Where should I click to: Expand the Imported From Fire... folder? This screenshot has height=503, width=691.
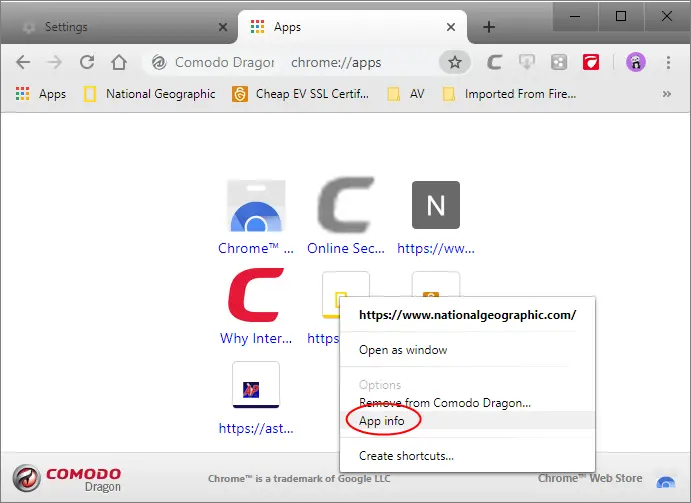click(x=509, y=94)
